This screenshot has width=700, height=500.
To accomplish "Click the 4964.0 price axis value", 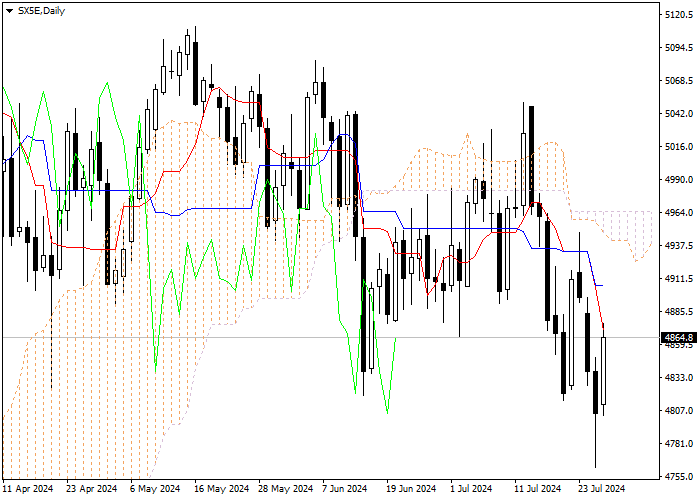I will (x=679, y=212).
